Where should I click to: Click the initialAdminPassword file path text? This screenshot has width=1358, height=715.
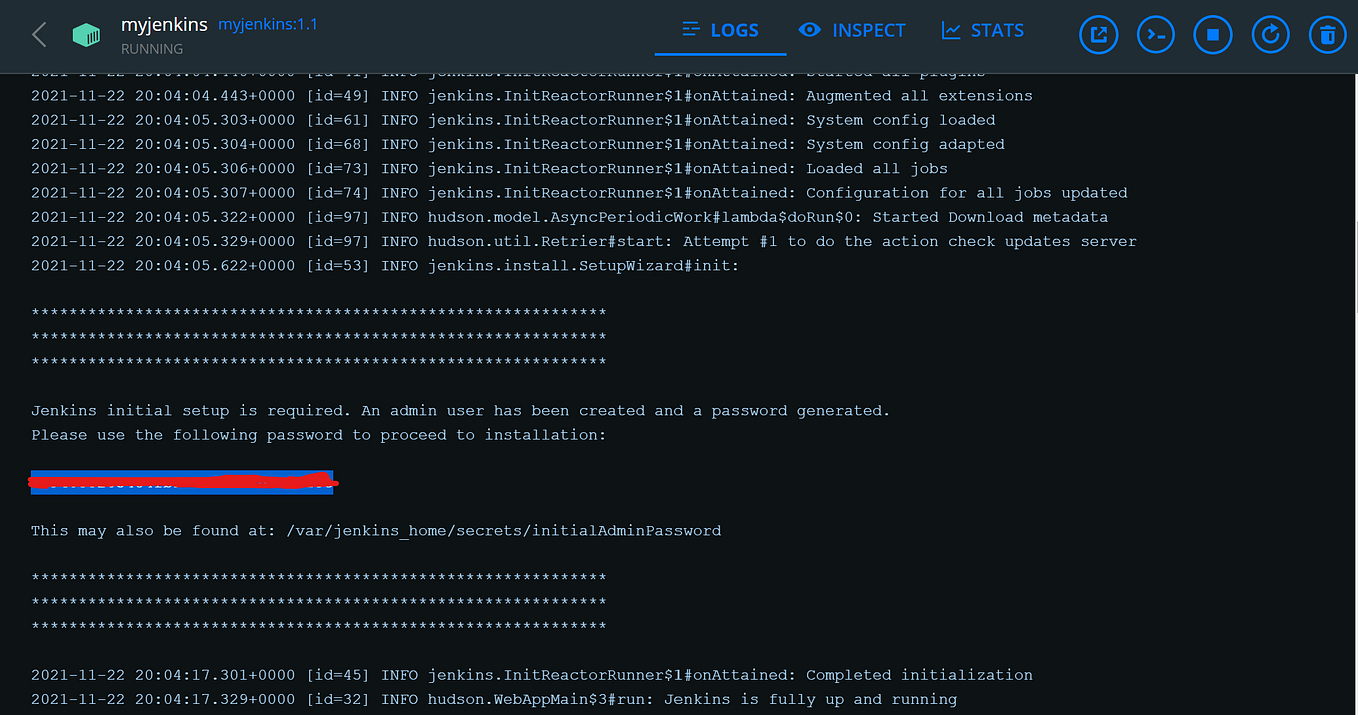click(x=375, y=530)
